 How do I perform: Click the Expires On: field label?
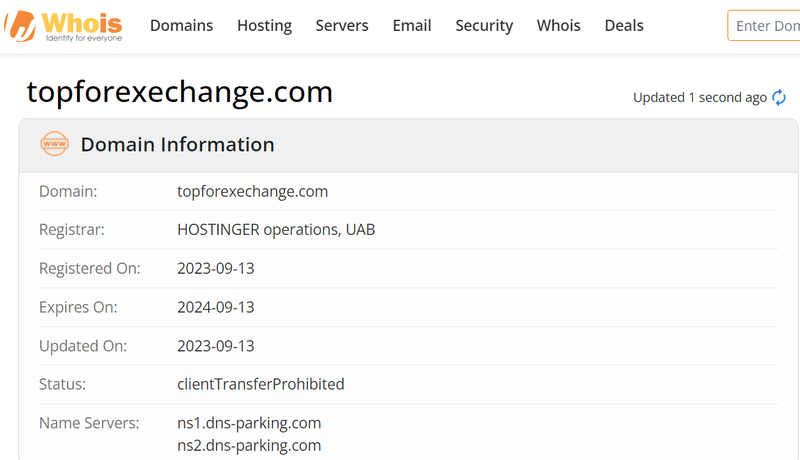(x=78, y=307)
